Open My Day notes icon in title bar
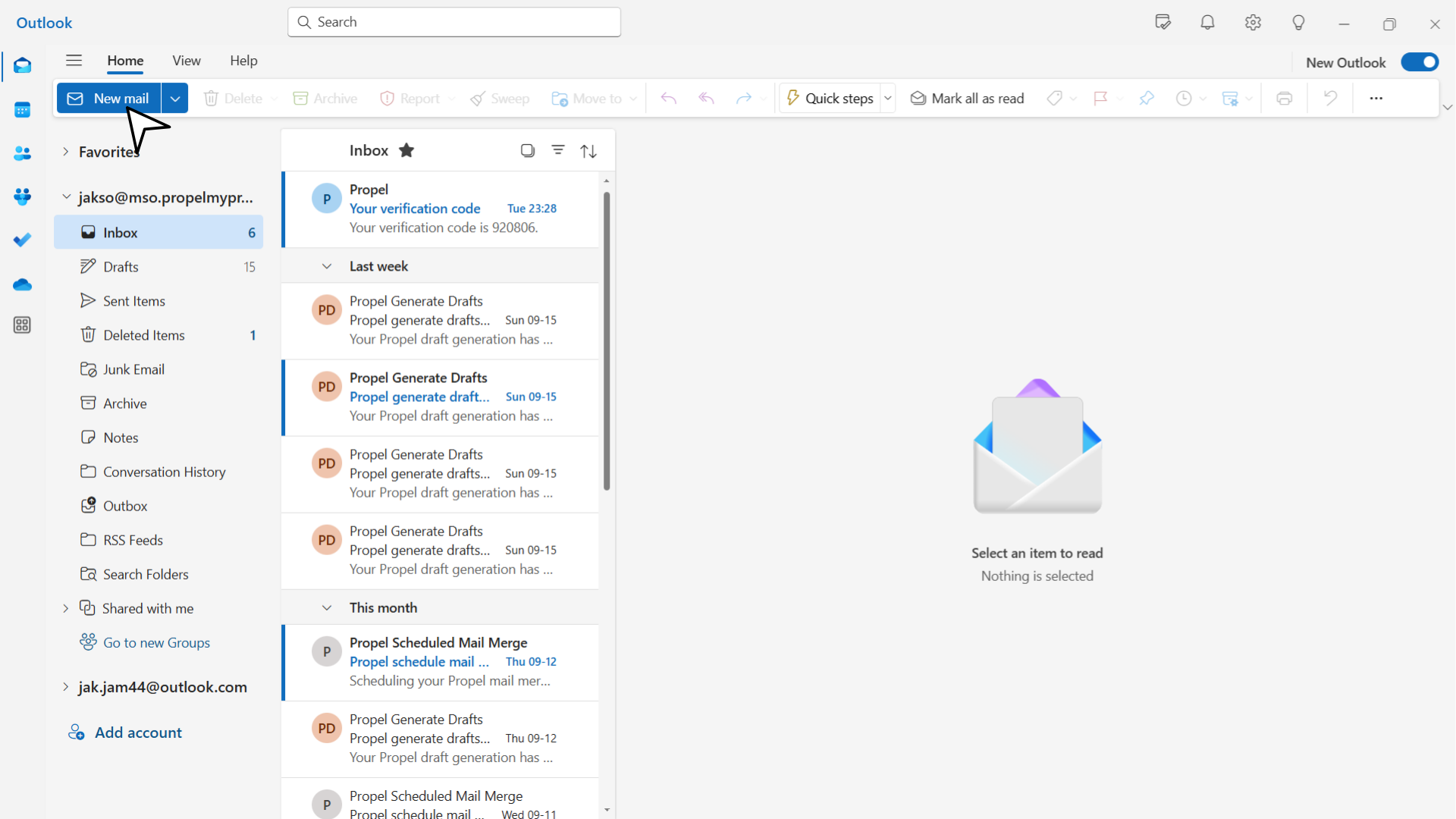The image size is (1456, 819). tap(1163, 22)
